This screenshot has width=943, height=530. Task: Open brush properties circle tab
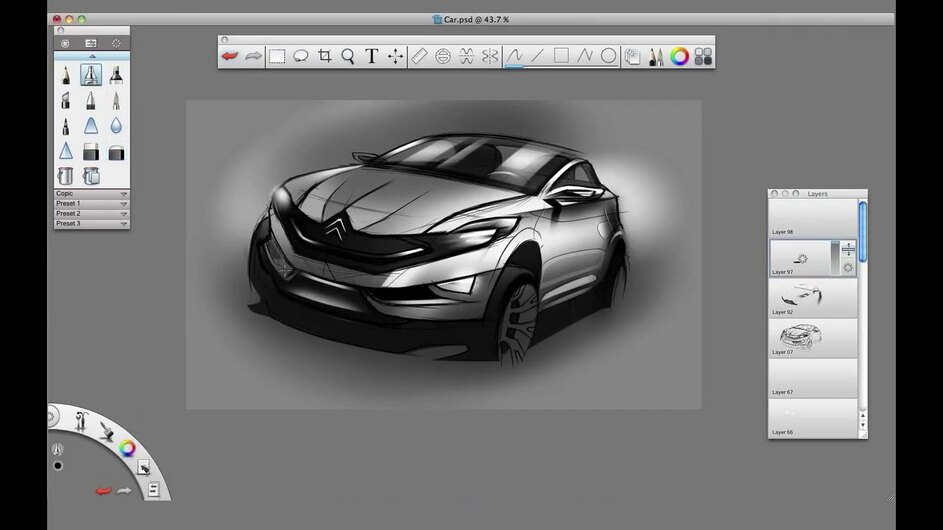coord(66,43)
